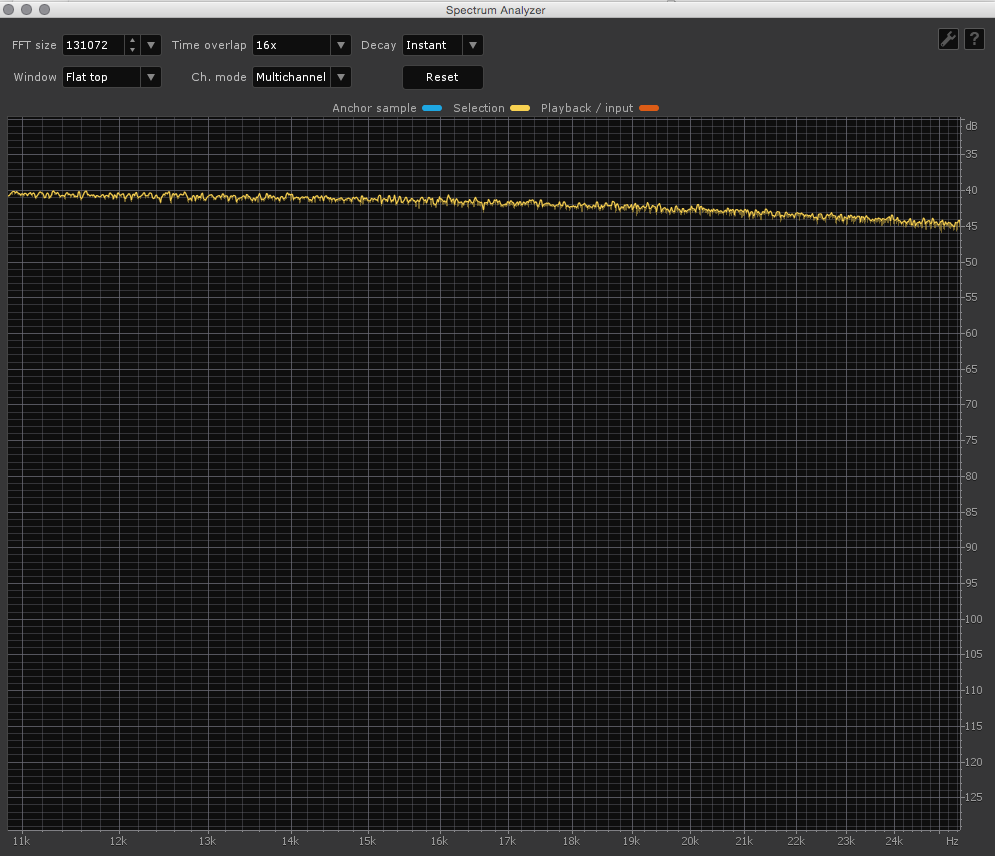This screenshot has width=995, height=856.
Task: Click the 15k frequency axis label
Action: tap(367, 841)
